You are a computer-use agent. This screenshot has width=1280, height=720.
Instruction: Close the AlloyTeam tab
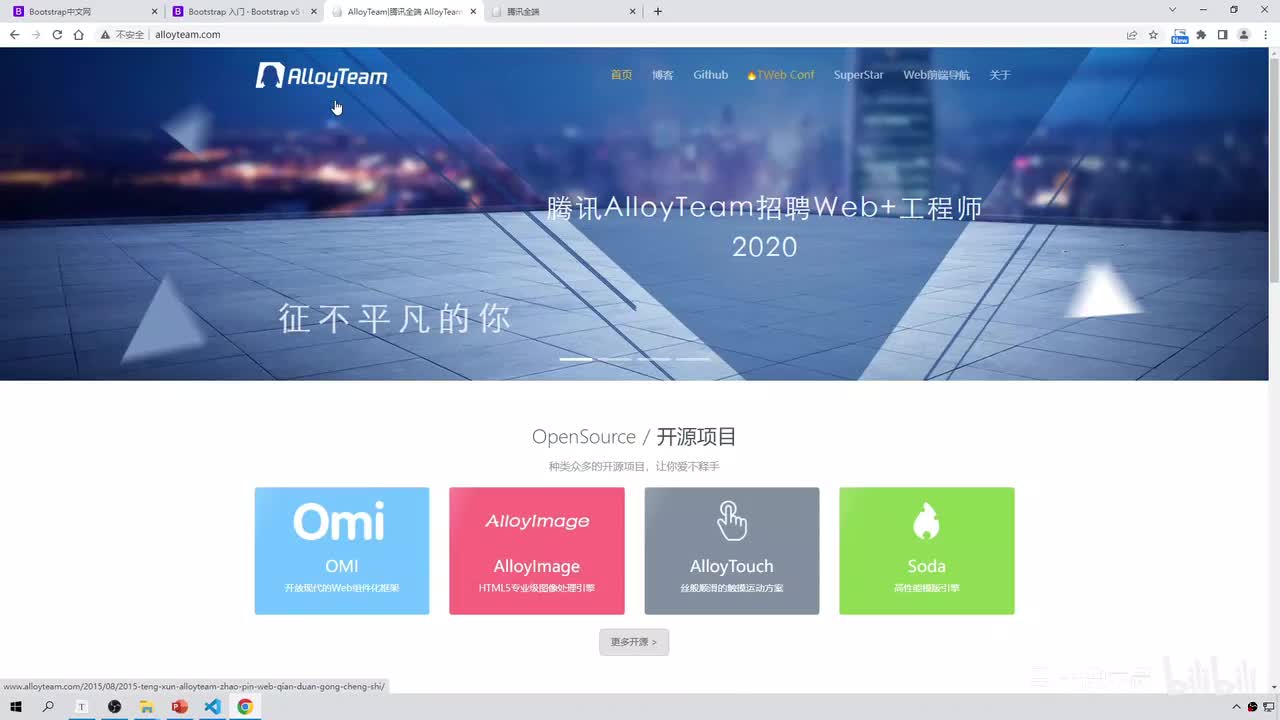(473, 12)
